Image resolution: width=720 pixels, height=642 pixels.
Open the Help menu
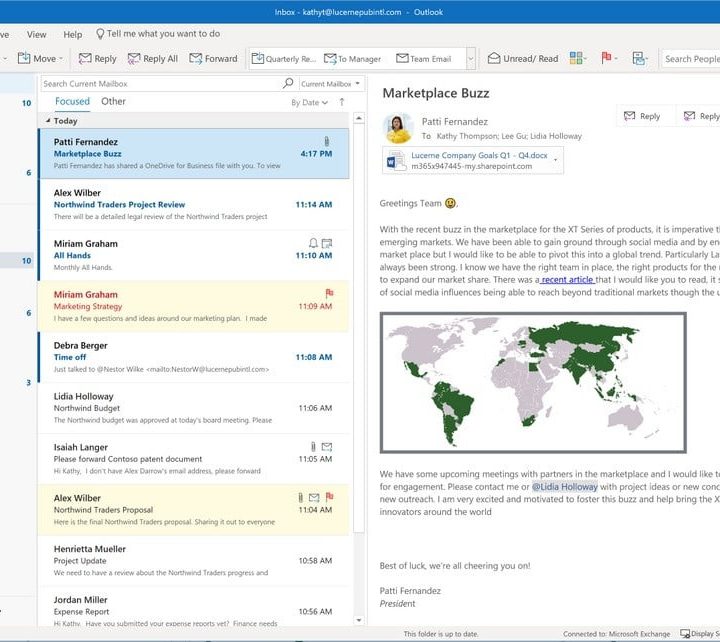point(73,34)
